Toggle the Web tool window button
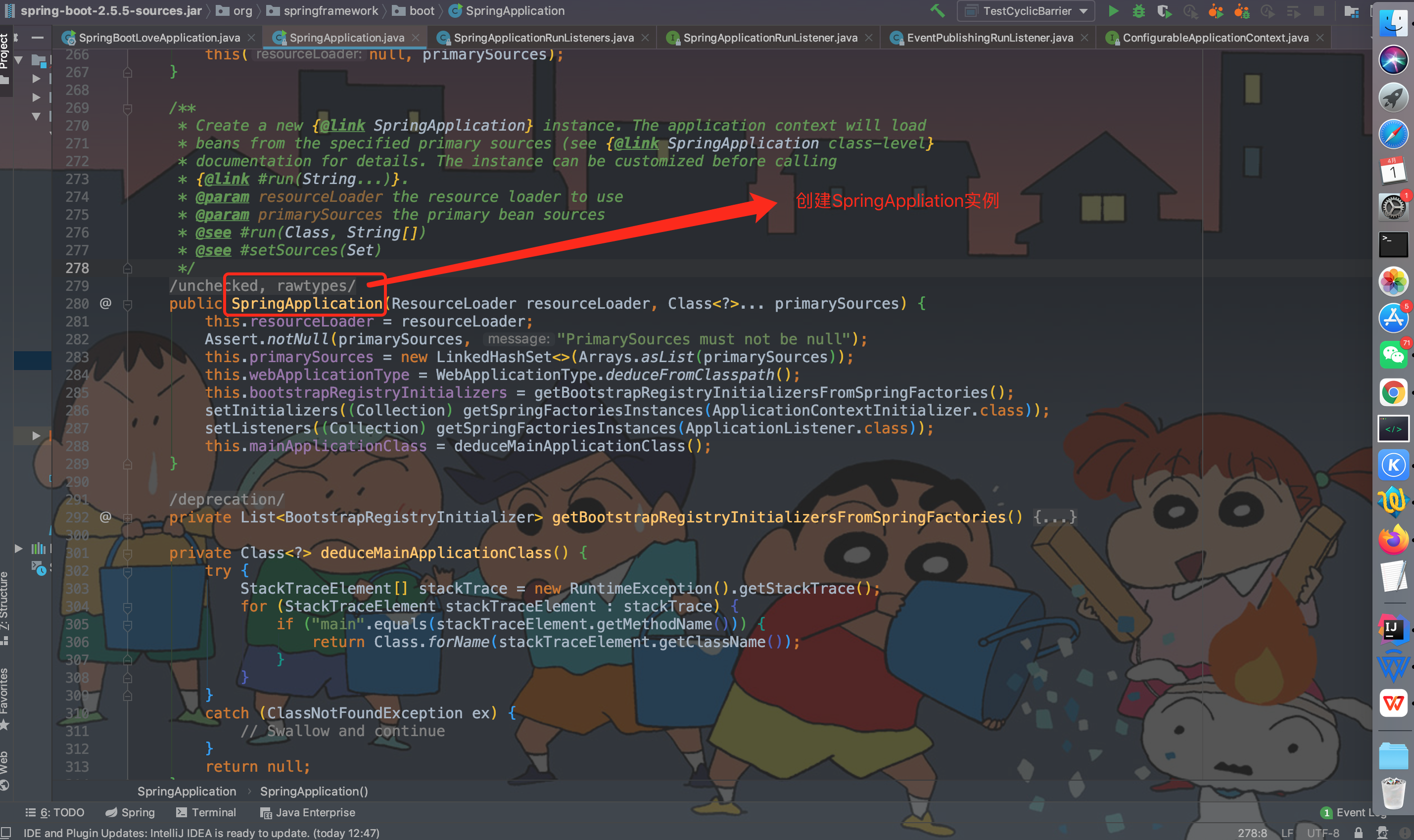Screen dimensions: 1414x840 4,770
